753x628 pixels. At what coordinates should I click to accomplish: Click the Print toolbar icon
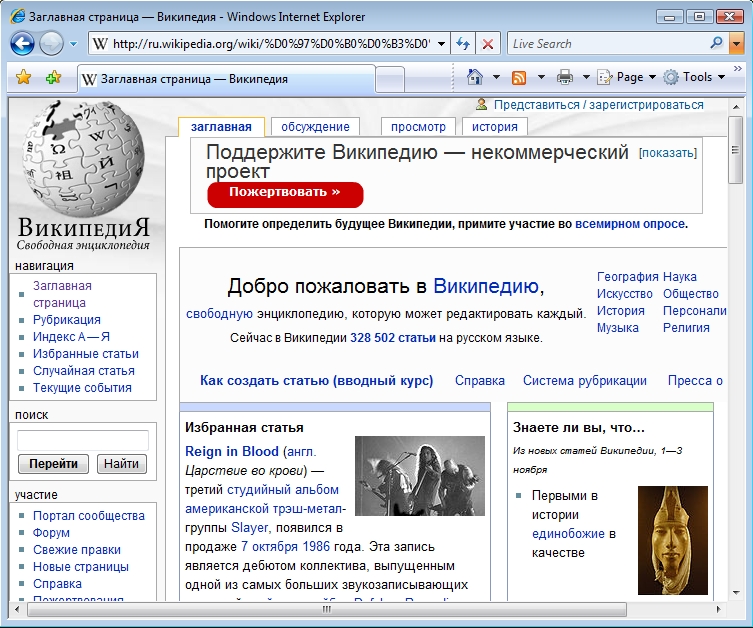[x=565, y=77]
